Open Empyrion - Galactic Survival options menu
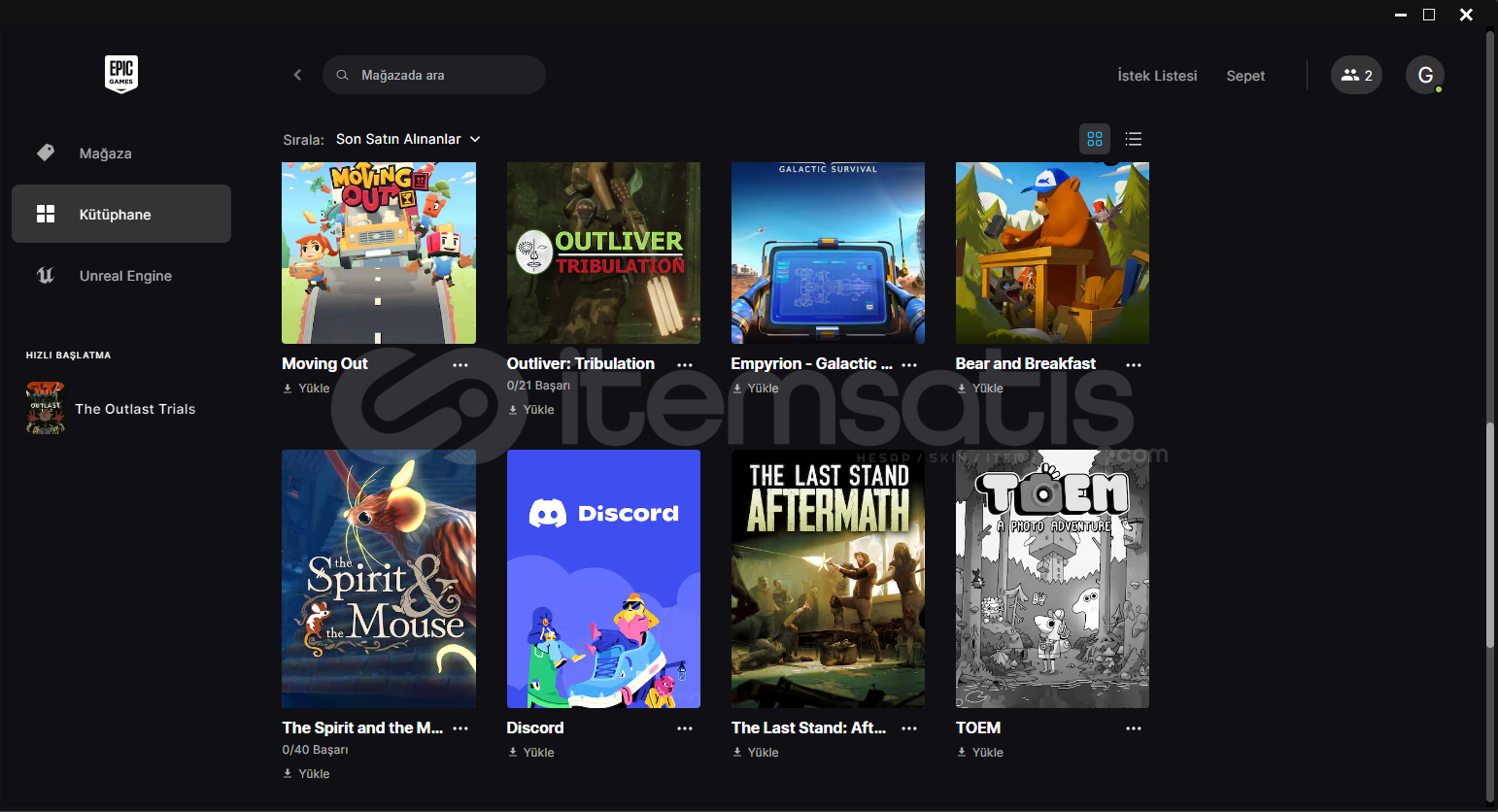 [x=909, y=365]
